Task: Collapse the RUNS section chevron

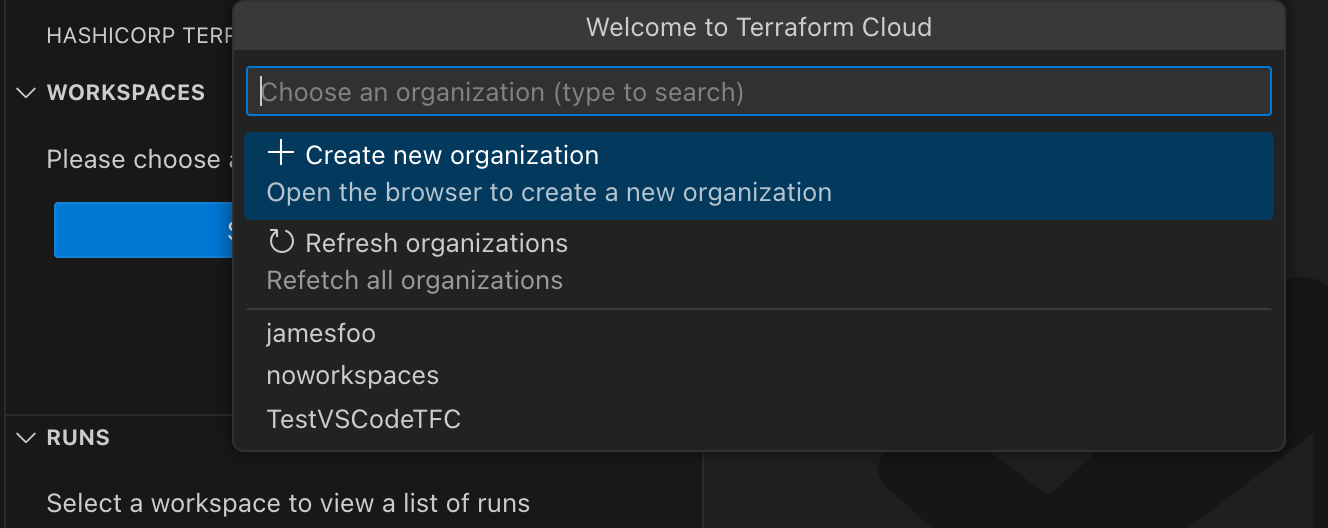Action: (x=26, y=438)
